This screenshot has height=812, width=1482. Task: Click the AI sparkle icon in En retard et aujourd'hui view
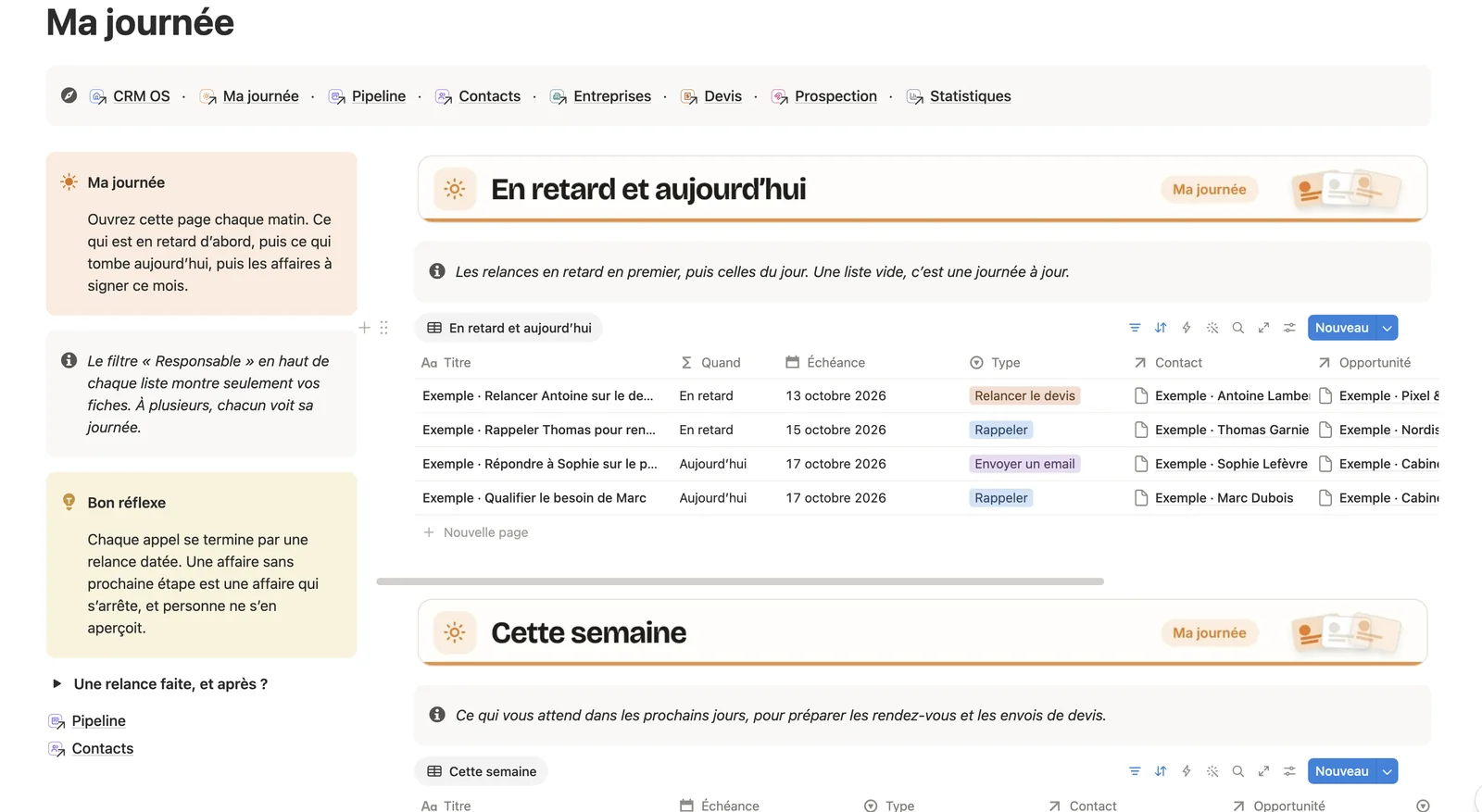coord(1212,328)
